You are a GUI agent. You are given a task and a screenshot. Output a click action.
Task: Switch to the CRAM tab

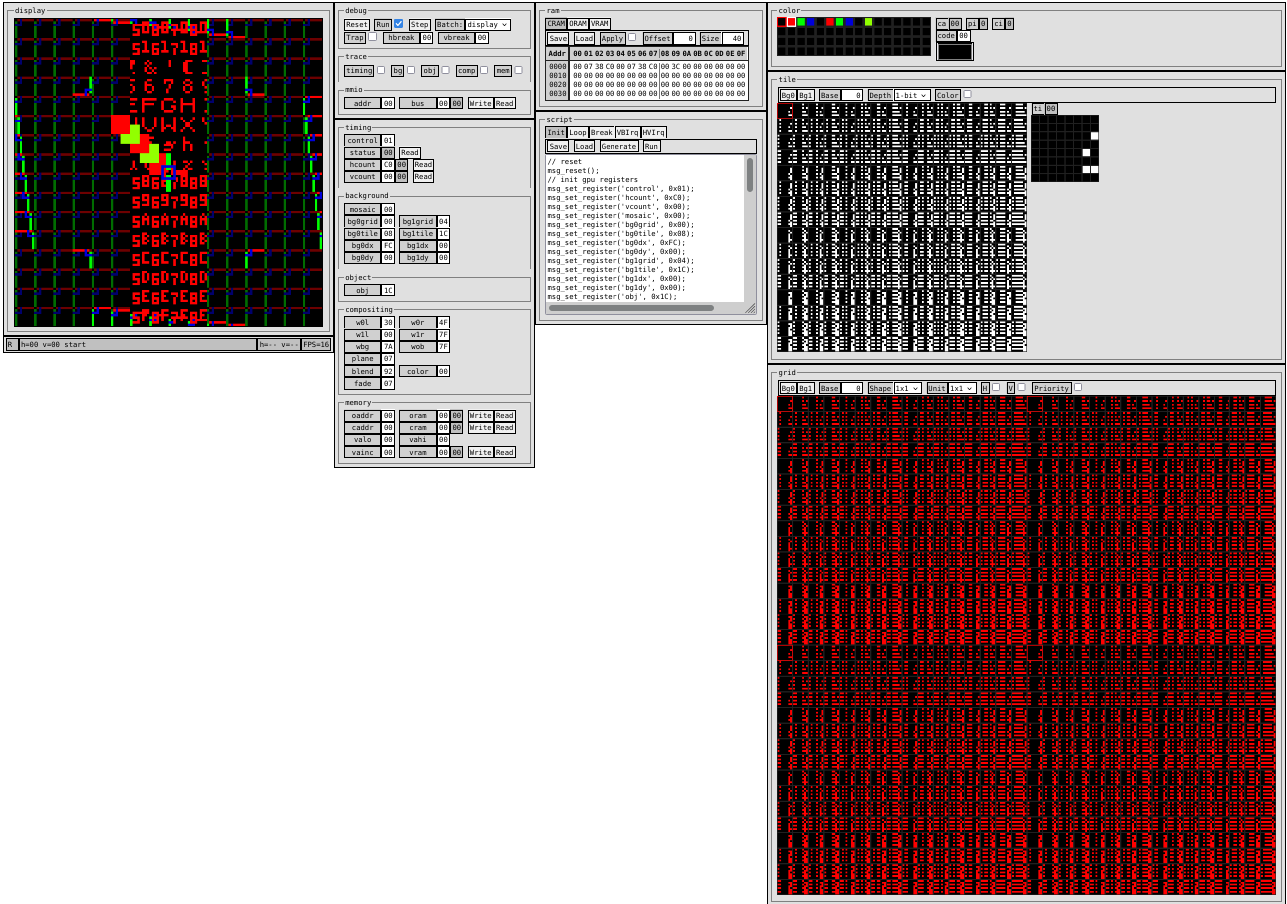(x=556, y=24)
